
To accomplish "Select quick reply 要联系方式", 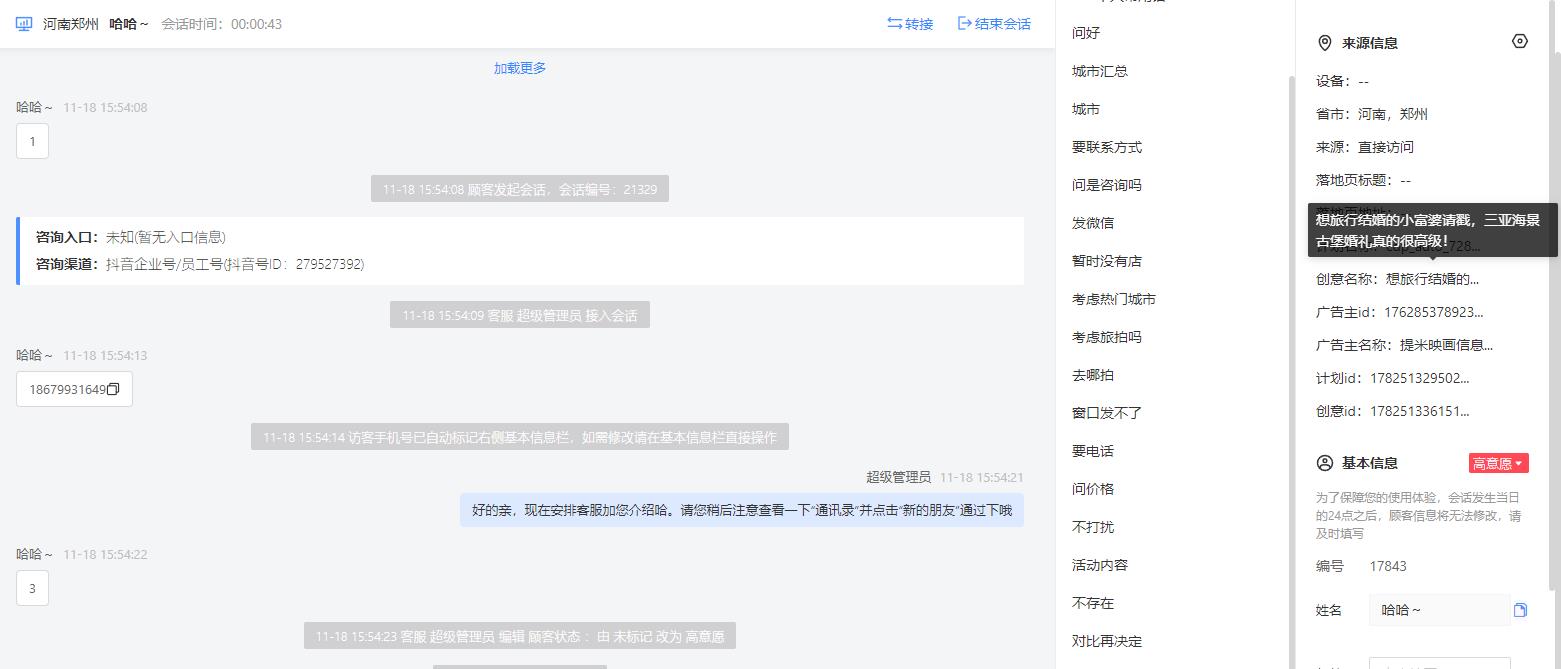I will pyautogui.click(x=1107, y=147).
